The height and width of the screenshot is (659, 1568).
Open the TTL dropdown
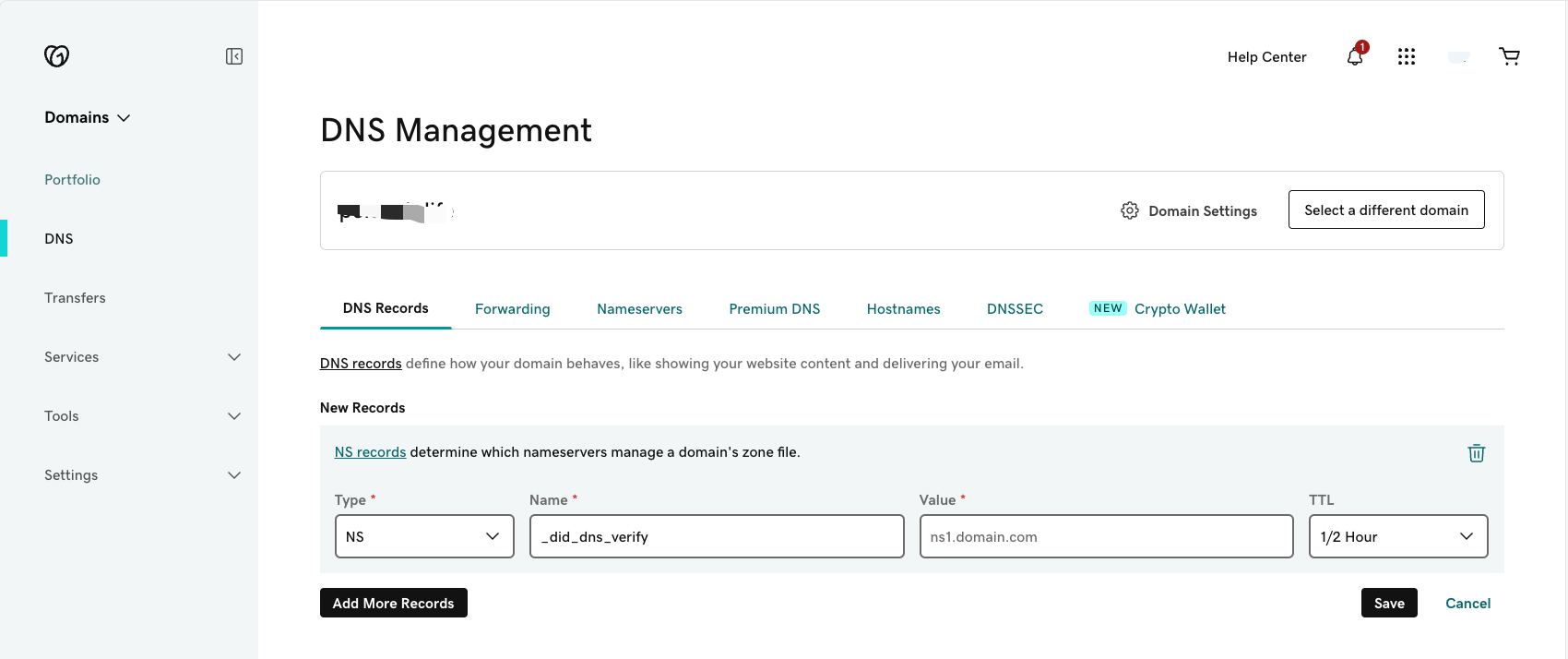point(1397,536)
